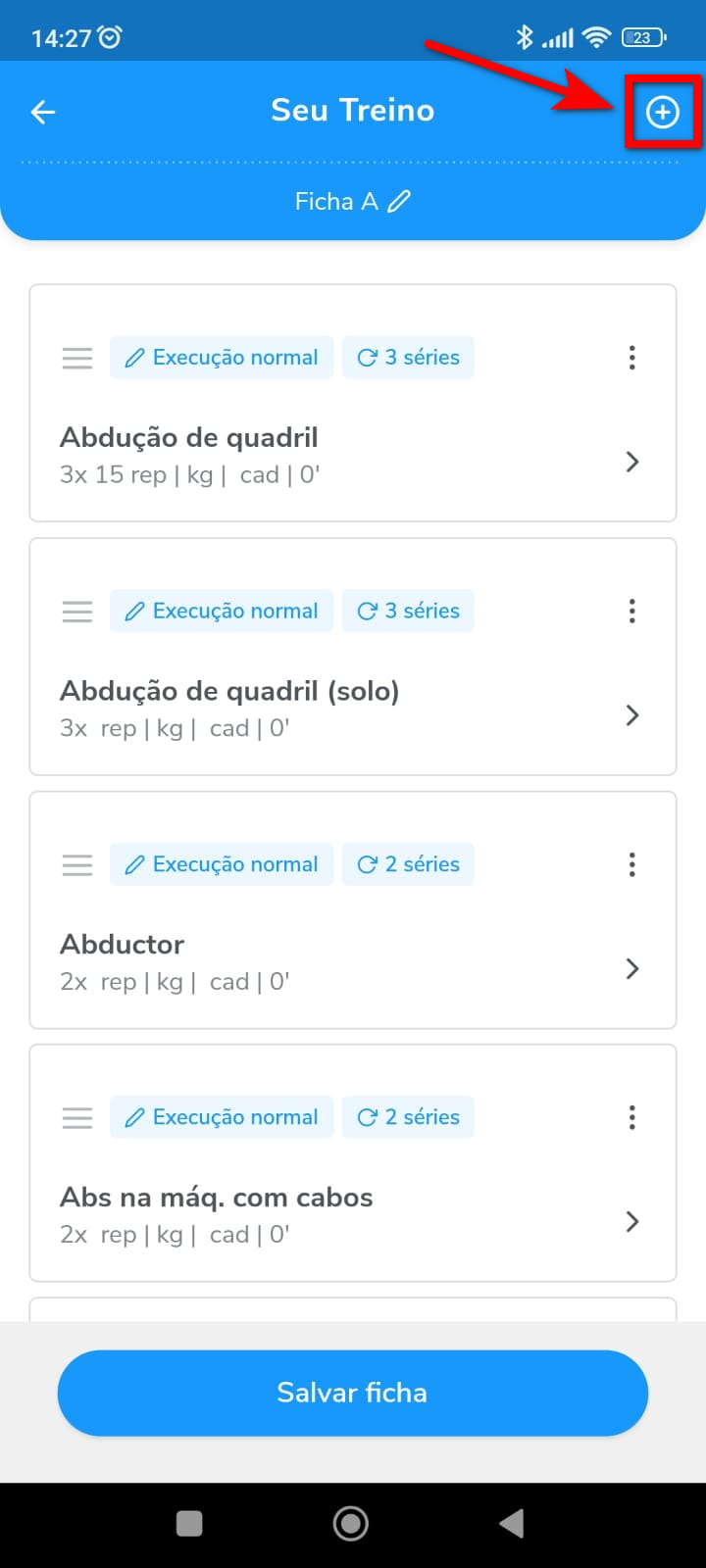Screen dimensions: 706x1568
Task: Expand the Abductor exercise chevron
Action: [x=632, y=968]
